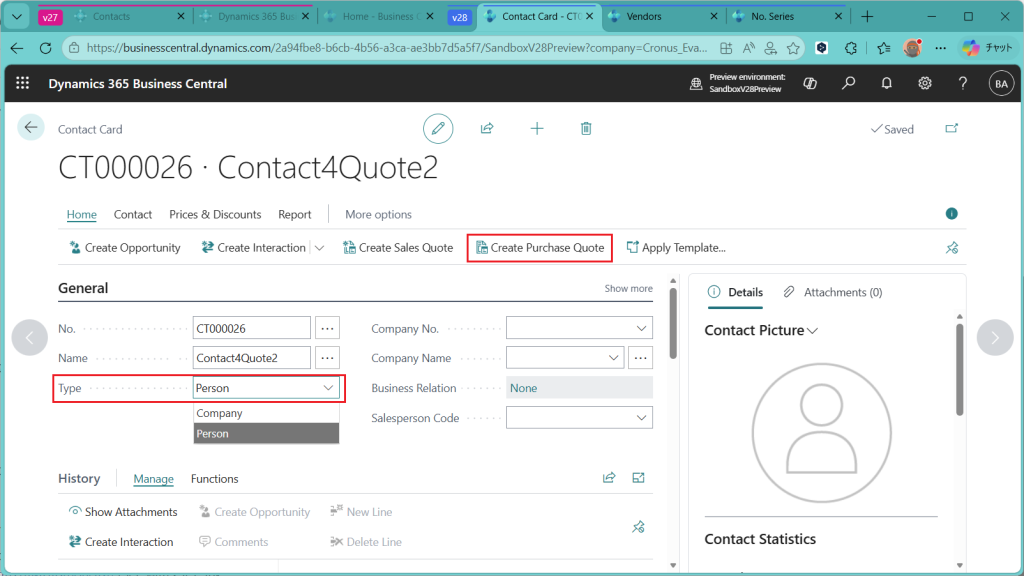
Task: Click the back arrow button
Action: pyautogui.click(x=31, y=127)
